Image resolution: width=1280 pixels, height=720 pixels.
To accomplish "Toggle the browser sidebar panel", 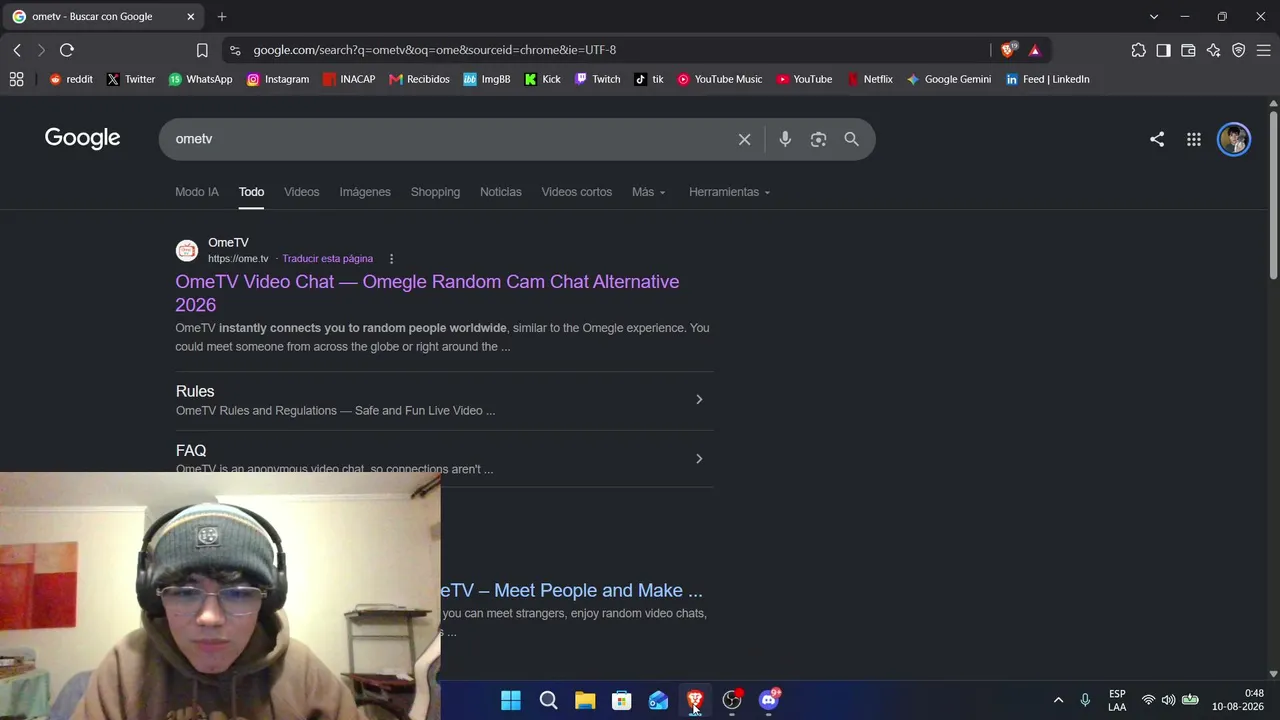I will 1163,50.
